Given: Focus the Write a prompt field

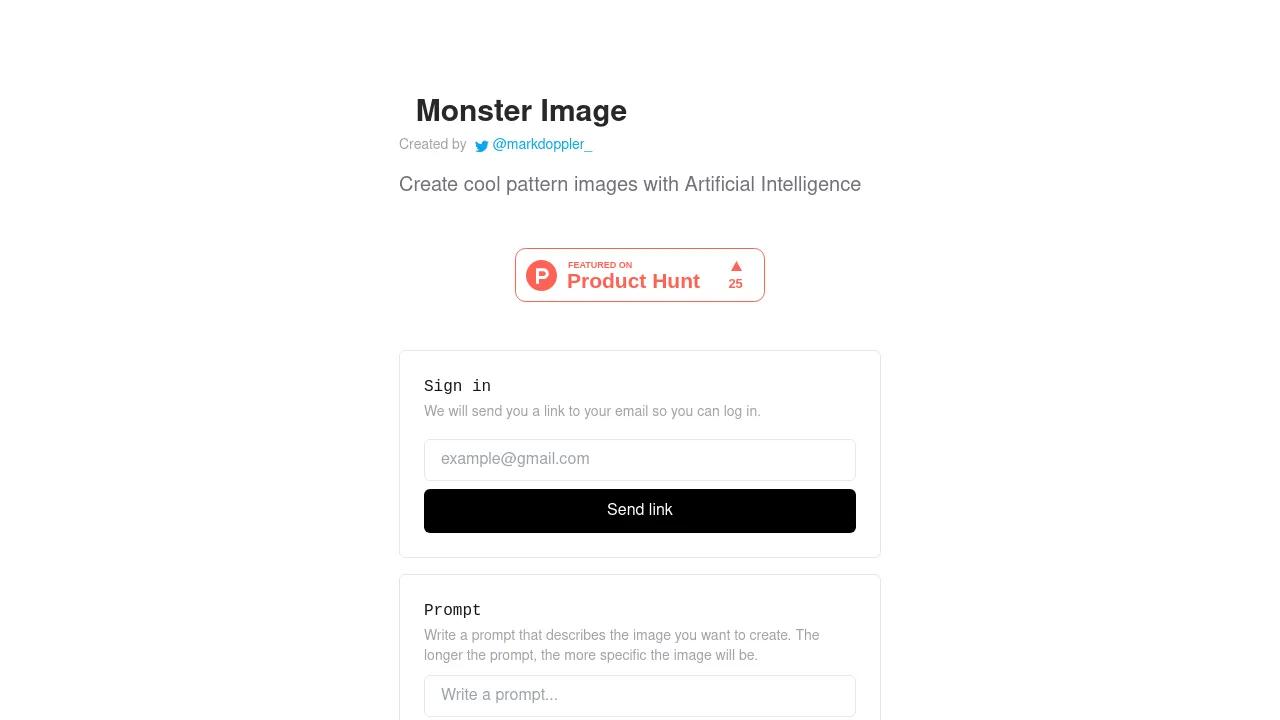Looking at the screenshot, I should pyautogui.click(x=640, y=696).
